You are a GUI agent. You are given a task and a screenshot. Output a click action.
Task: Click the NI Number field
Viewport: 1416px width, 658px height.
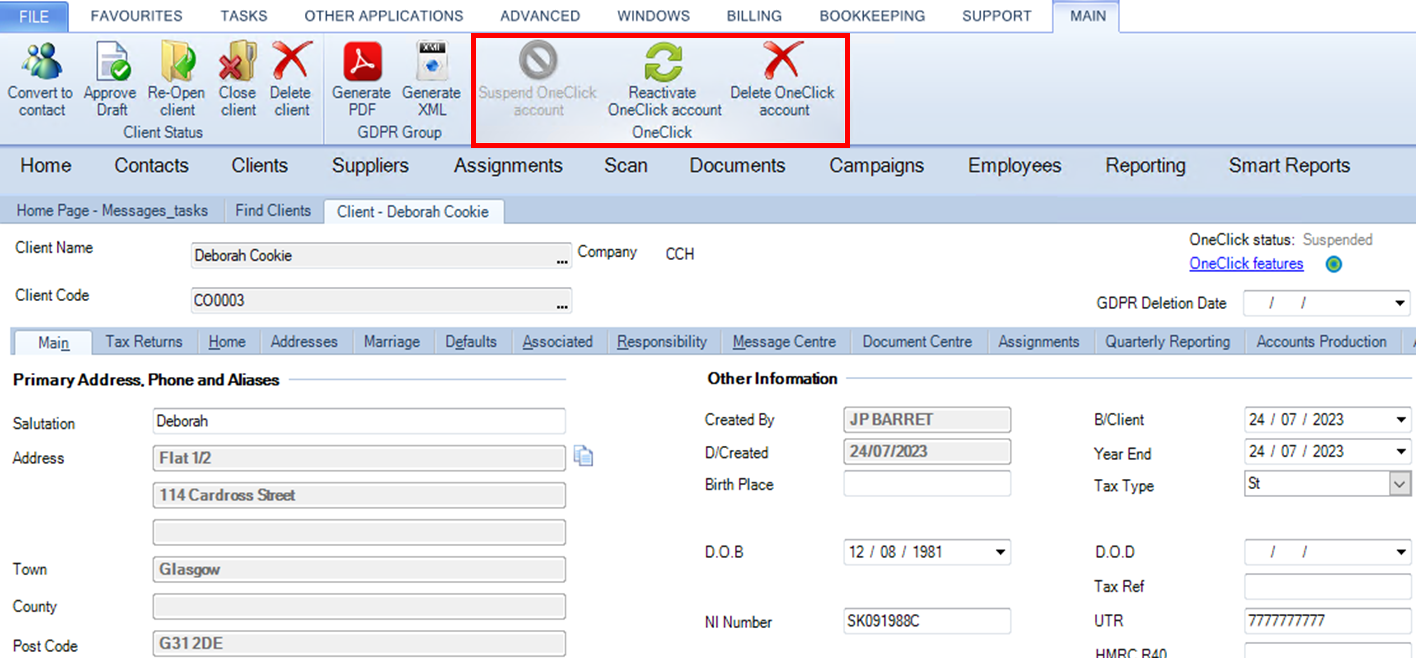[x=927, y=621]
